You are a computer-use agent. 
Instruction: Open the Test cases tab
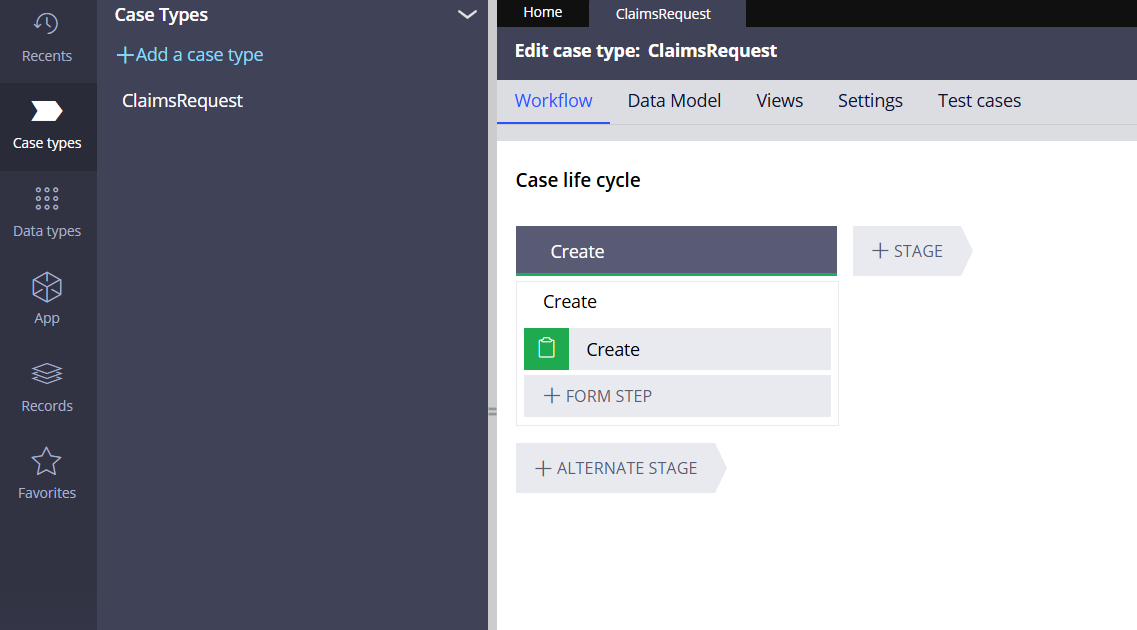point(979,100)
